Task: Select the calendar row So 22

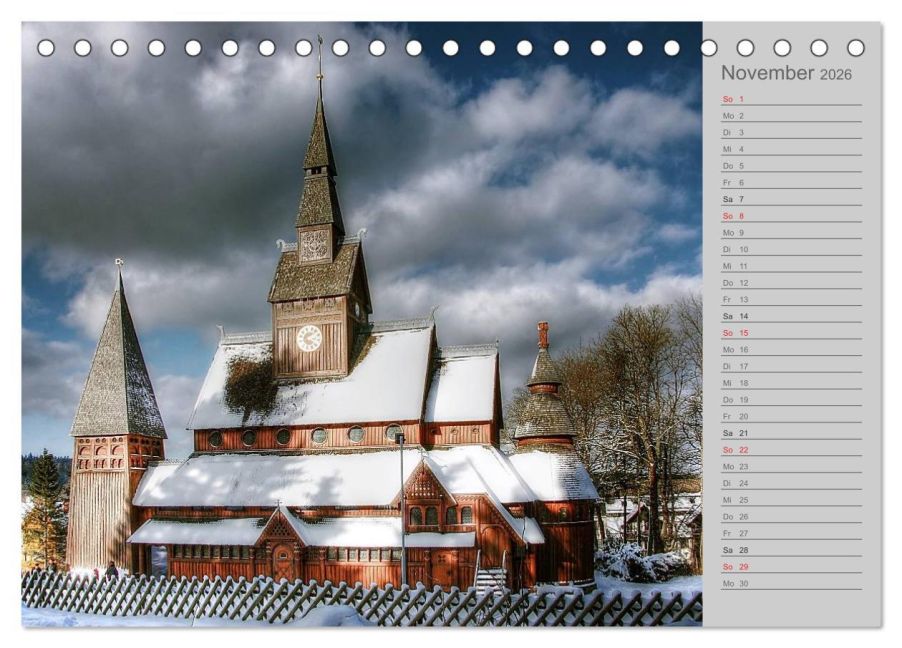Action: (792, 449)
